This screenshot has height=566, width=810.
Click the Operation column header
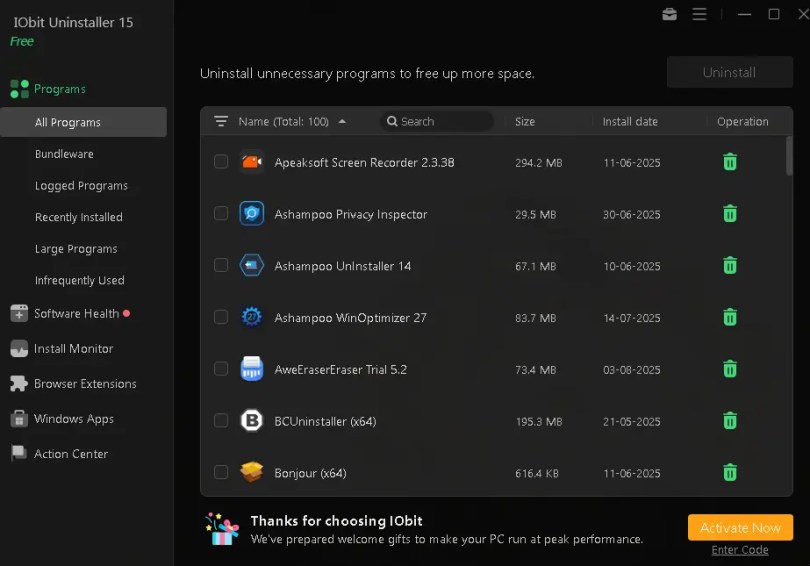(742, 121)
